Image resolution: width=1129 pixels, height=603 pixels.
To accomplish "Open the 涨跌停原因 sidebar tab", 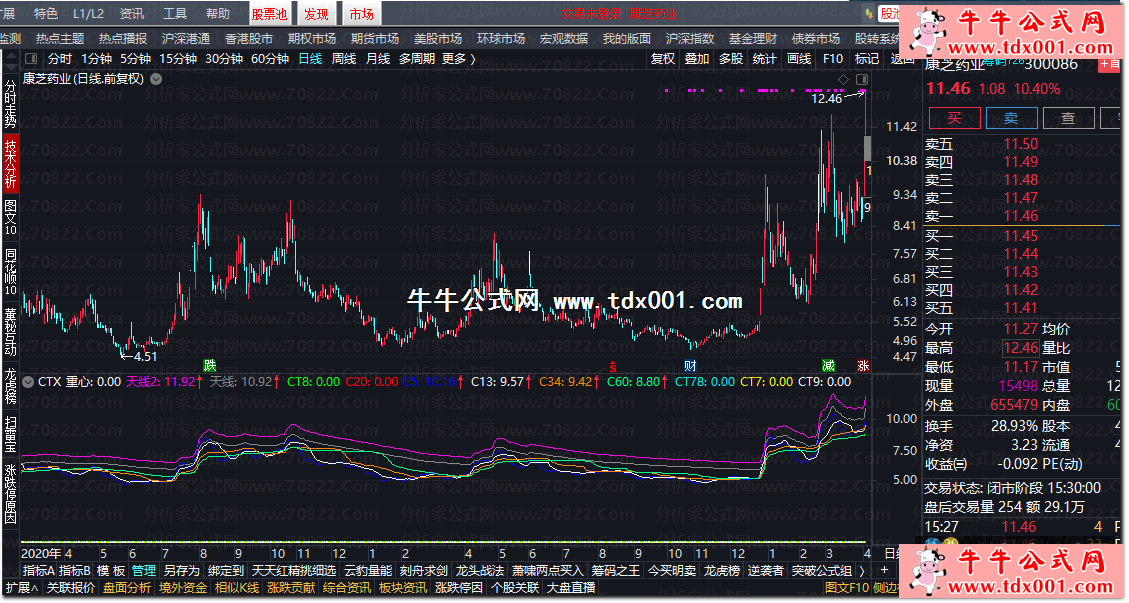I will [10, 493].
